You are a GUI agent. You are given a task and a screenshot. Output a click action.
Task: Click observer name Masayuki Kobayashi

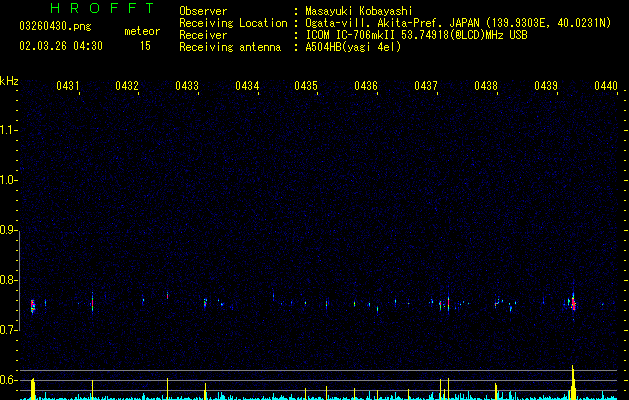click(x=359, y=11)
